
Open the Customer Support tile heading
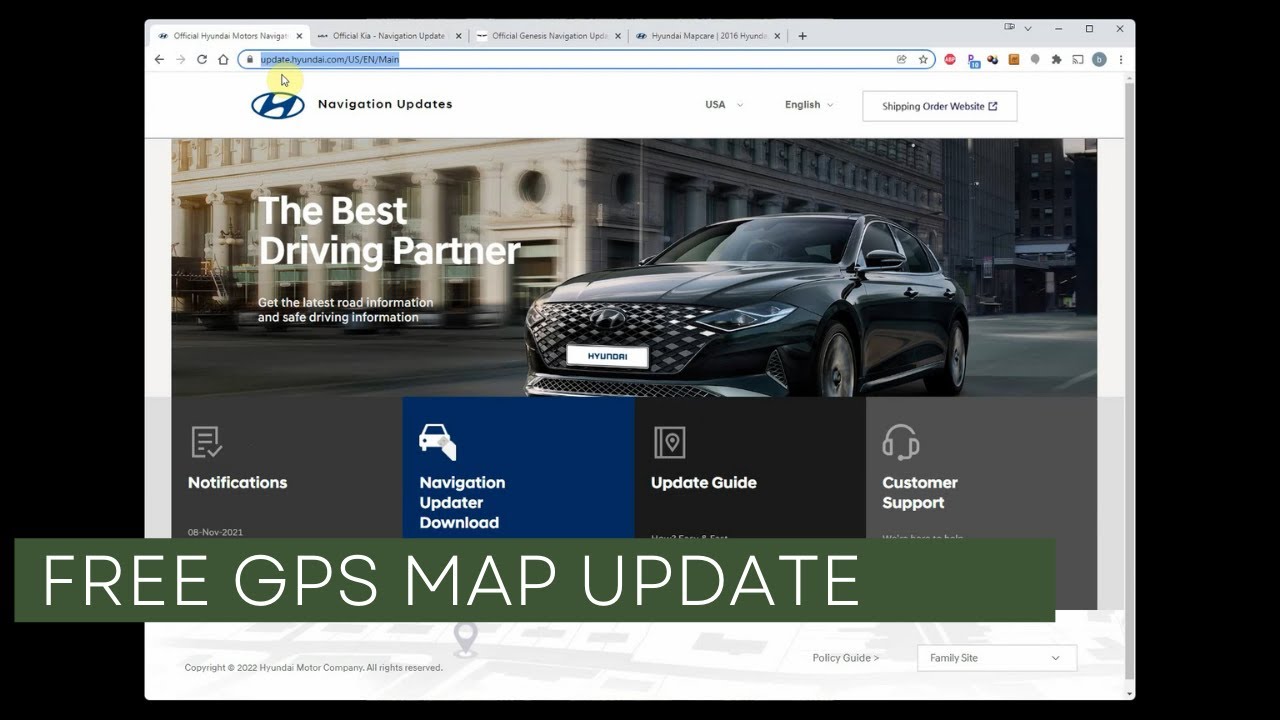tap(920, 492)
